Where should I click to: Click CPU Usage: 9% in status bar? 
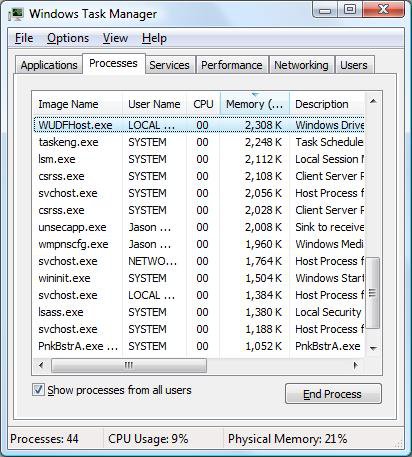click(x=148, y=439)
